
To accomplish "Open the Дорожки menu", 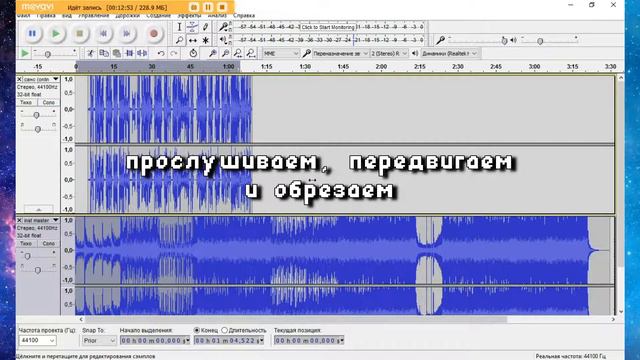I will [127, 16].
